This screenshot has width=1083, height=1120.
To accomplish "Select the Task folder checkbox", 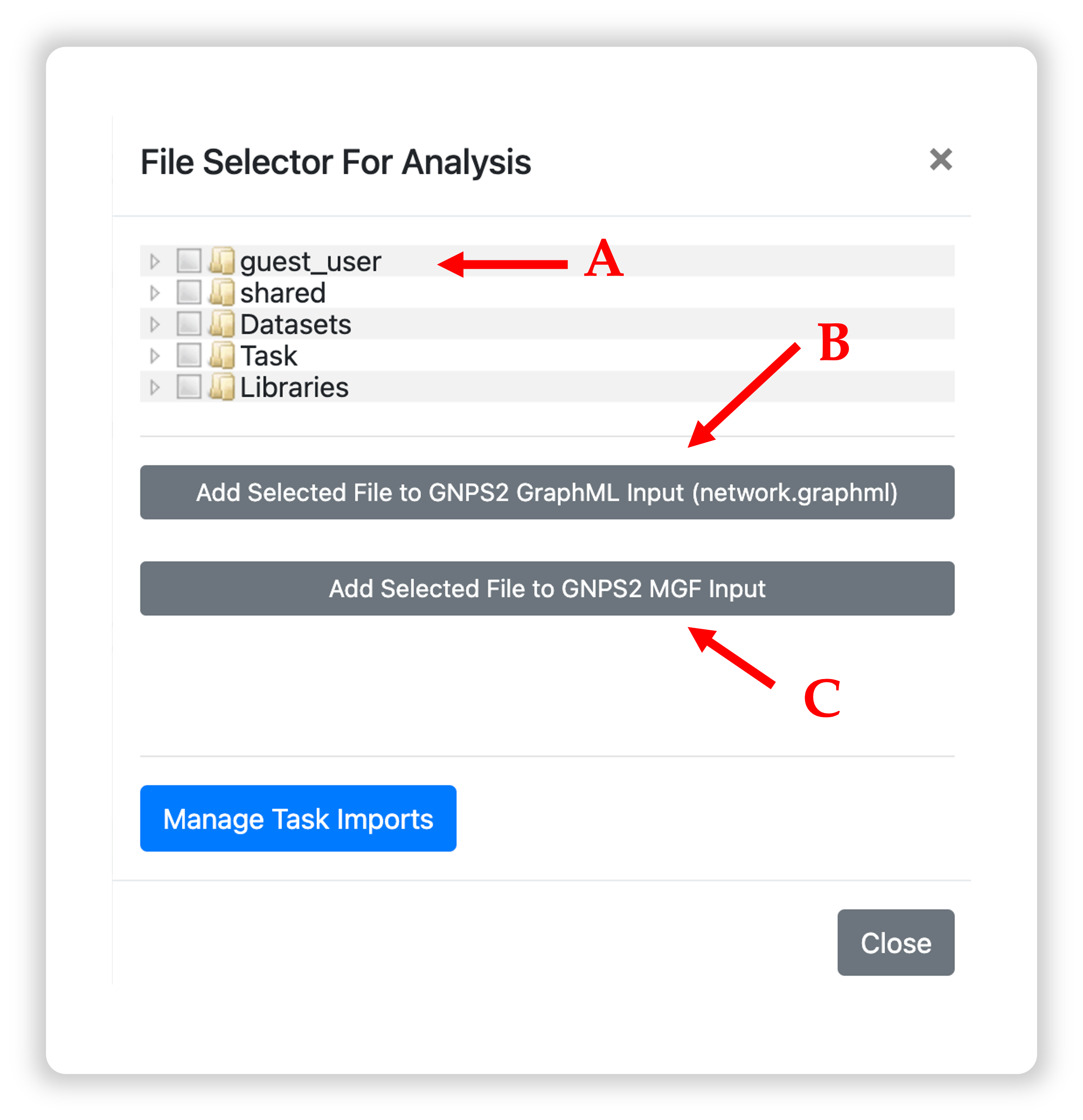I will pos(188,355).
